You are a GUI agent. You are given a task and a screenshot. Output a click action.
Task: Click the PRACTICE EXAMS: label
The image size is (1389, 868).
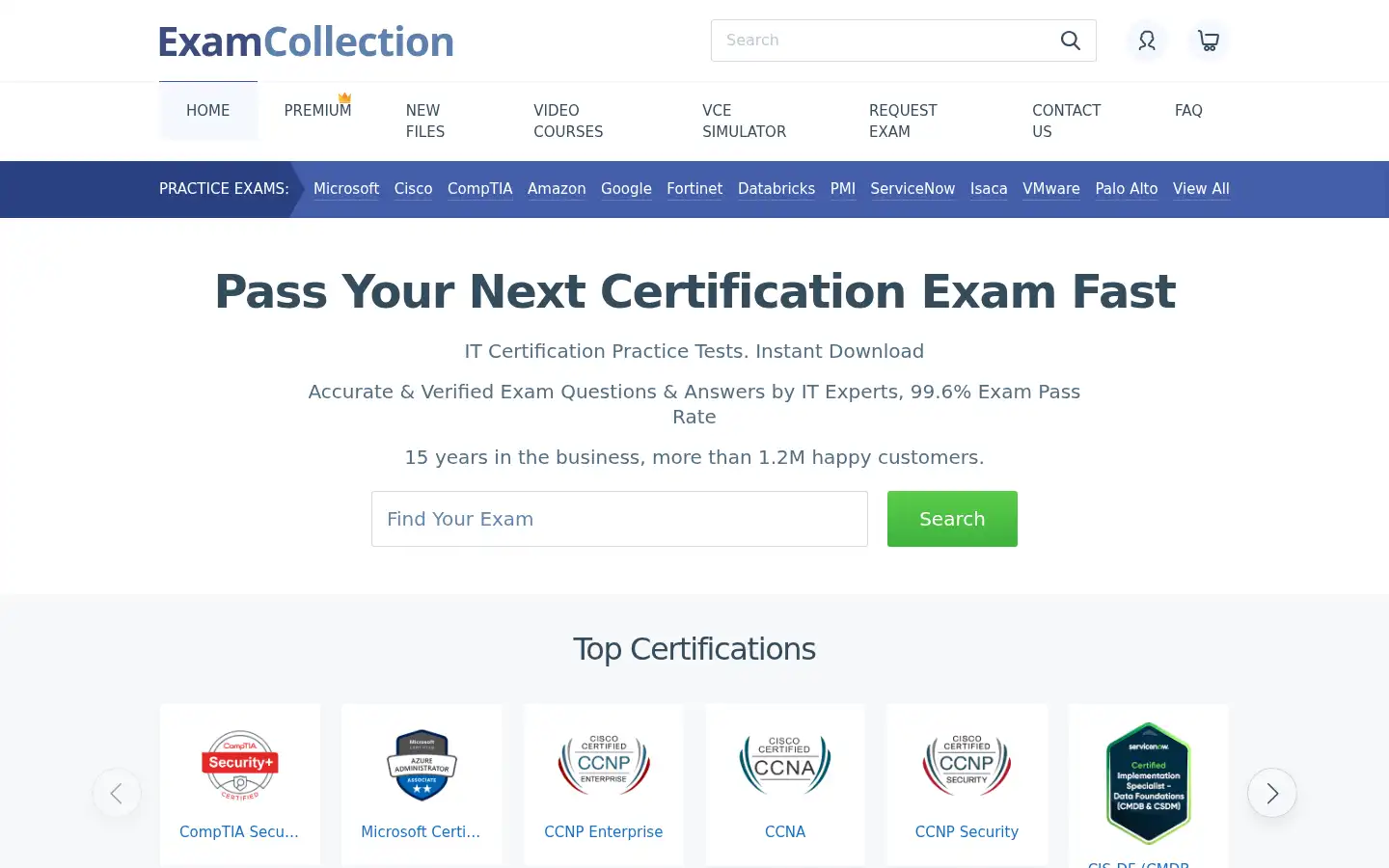point(224,189)
